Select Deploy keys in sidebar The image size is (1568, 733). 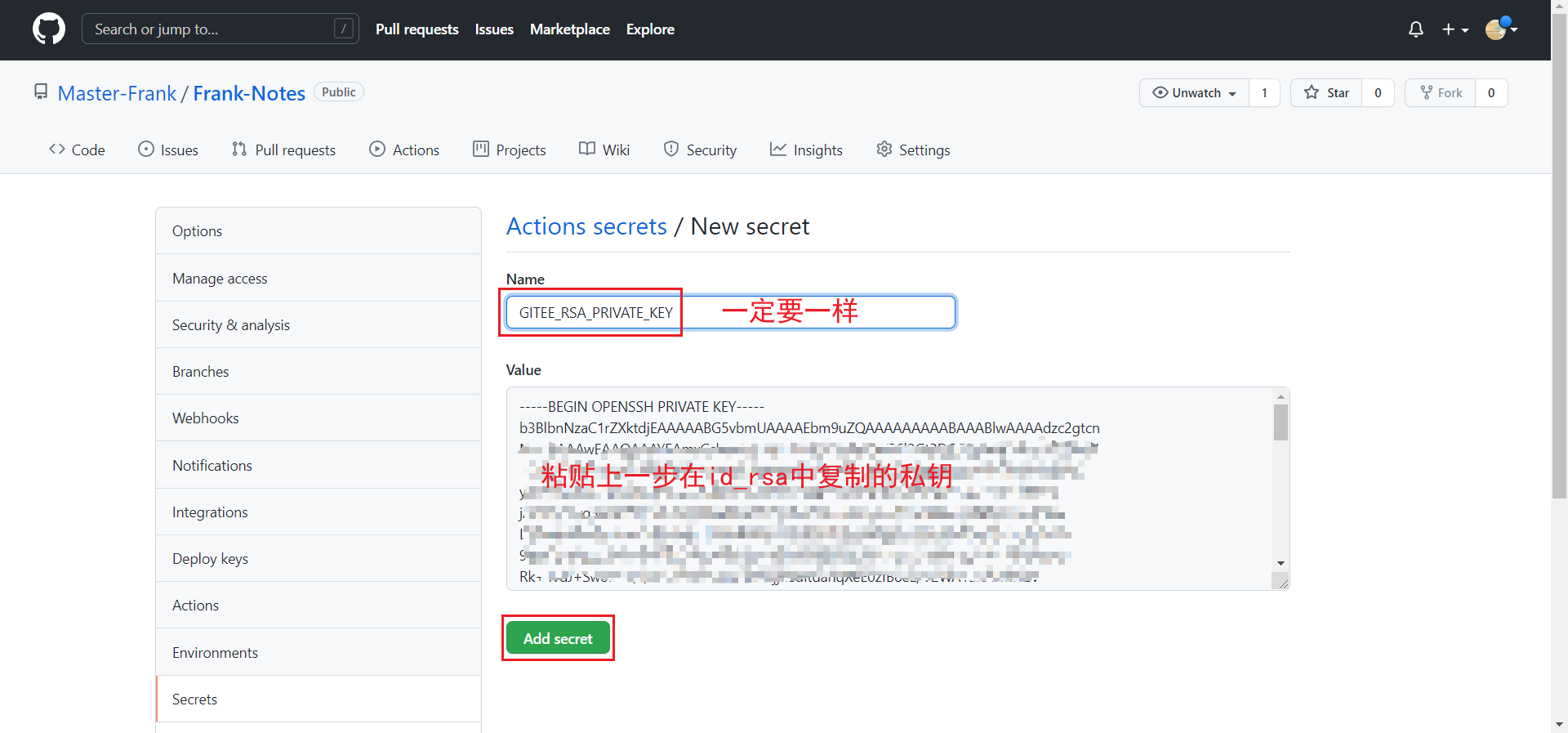(x=318, y=558)
